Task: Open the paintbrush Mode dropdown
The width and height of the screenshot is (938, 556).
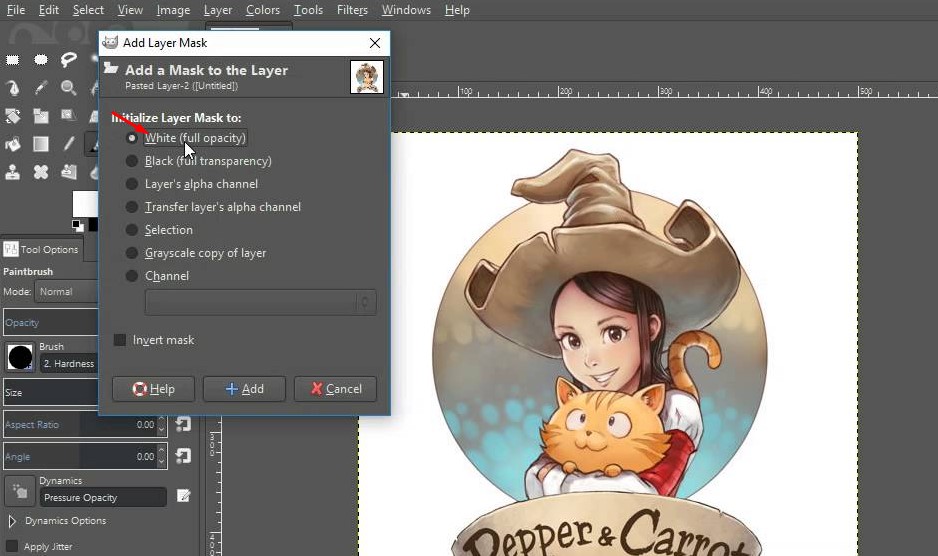Action: (66, 292)
